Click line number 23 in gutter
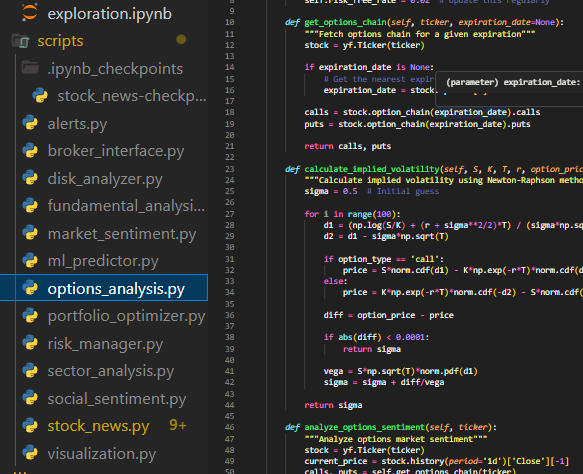This screenshot has height=474, width=583. click(x=230, y=169)
